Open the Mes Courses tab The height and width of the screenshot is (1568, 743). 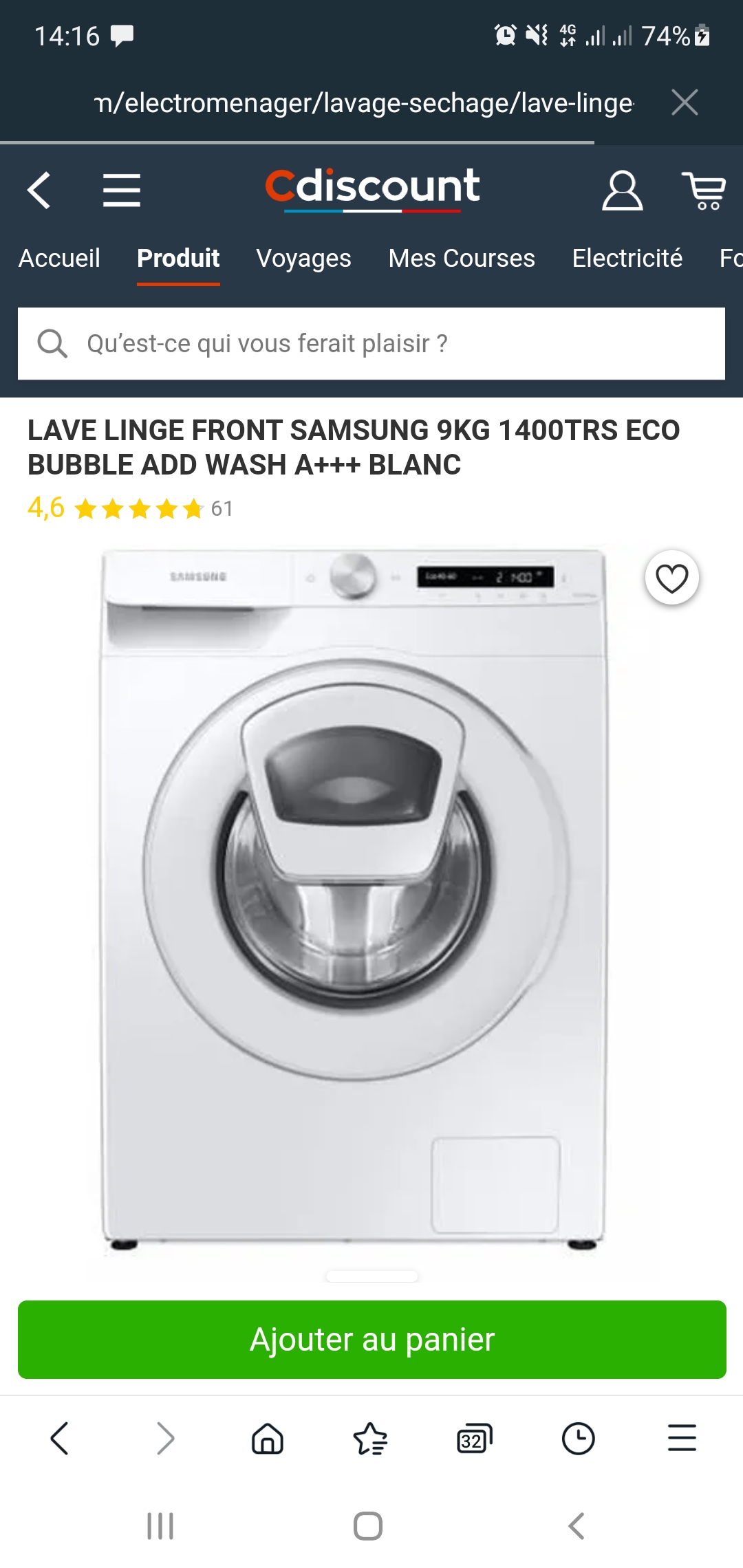click(x=462, y=259)
